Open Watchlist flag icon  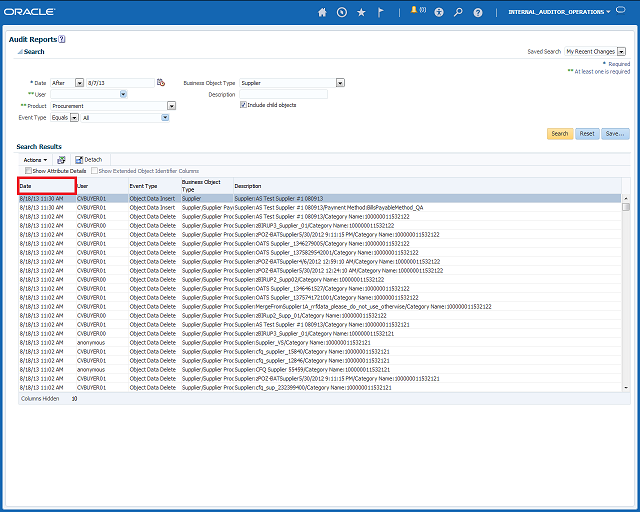pyautogui.click(x=380, y=13)
